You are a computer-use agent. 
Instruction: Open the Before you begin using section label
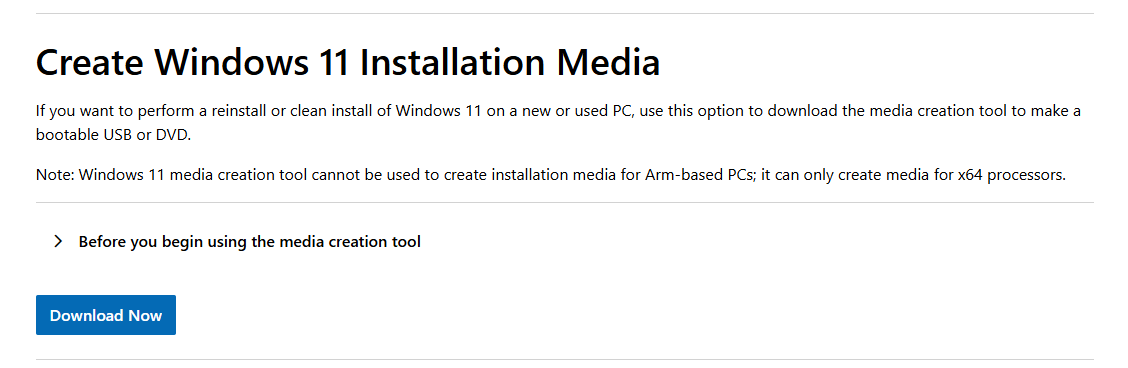tap(250, 242)
